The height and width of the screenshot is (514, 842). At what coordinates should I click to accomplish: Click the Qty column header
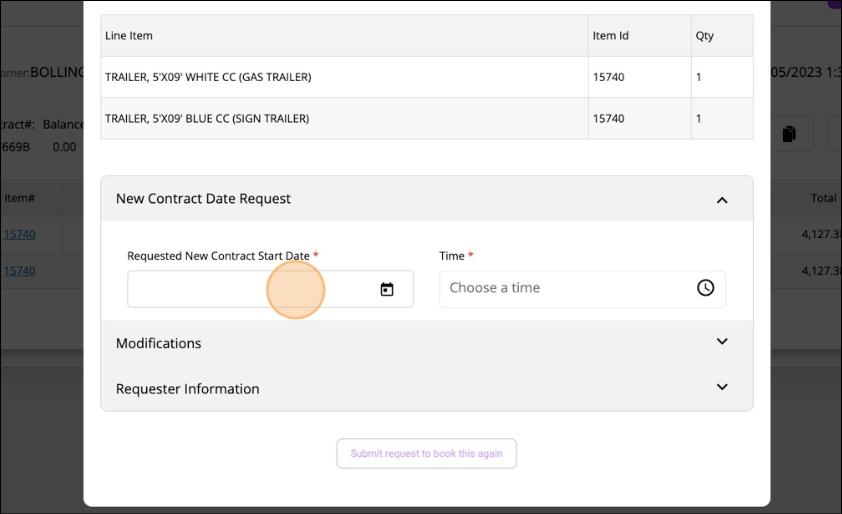coord(705,36)
